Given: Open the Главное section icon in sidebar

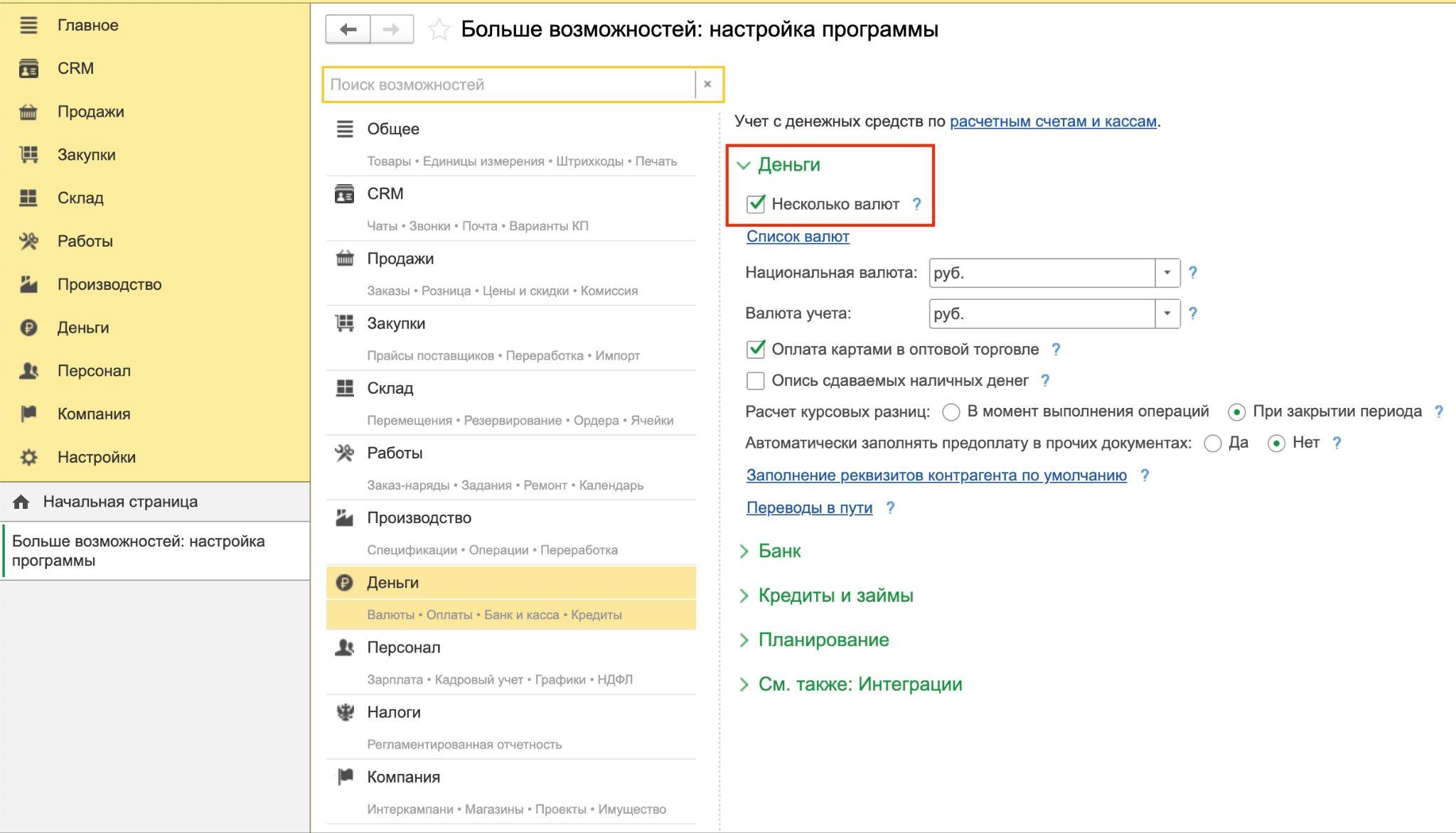Looking at the screenshot, I should [x=28, y=26].
